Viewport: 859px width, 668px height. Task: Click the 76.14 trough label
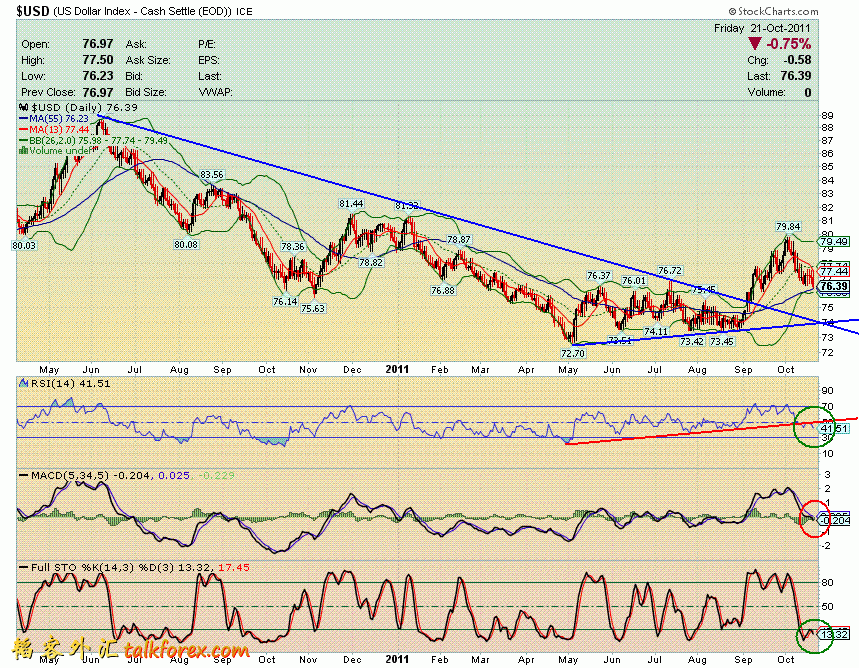(285, 301)
